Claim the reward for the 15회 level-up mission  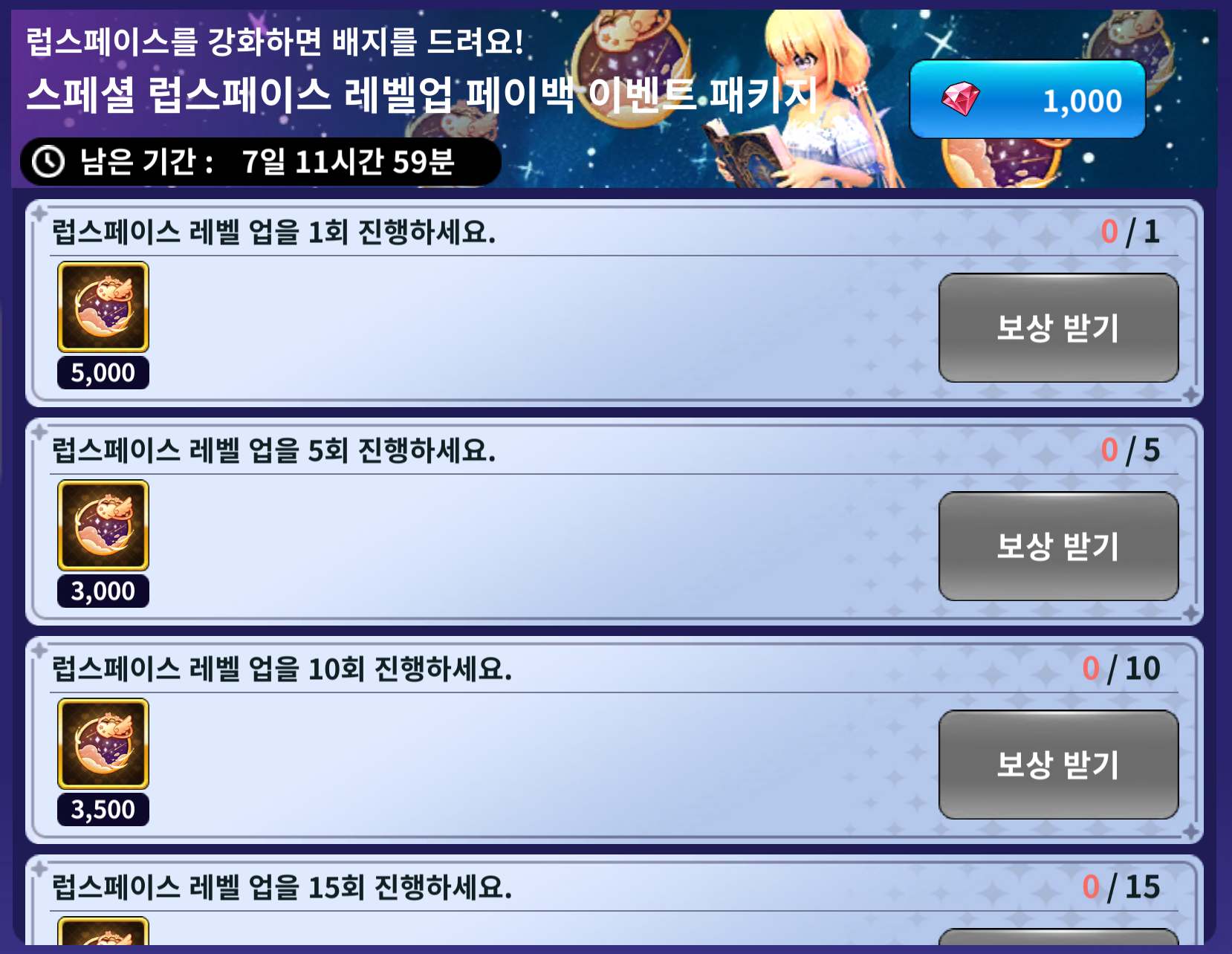(1058, 937)
